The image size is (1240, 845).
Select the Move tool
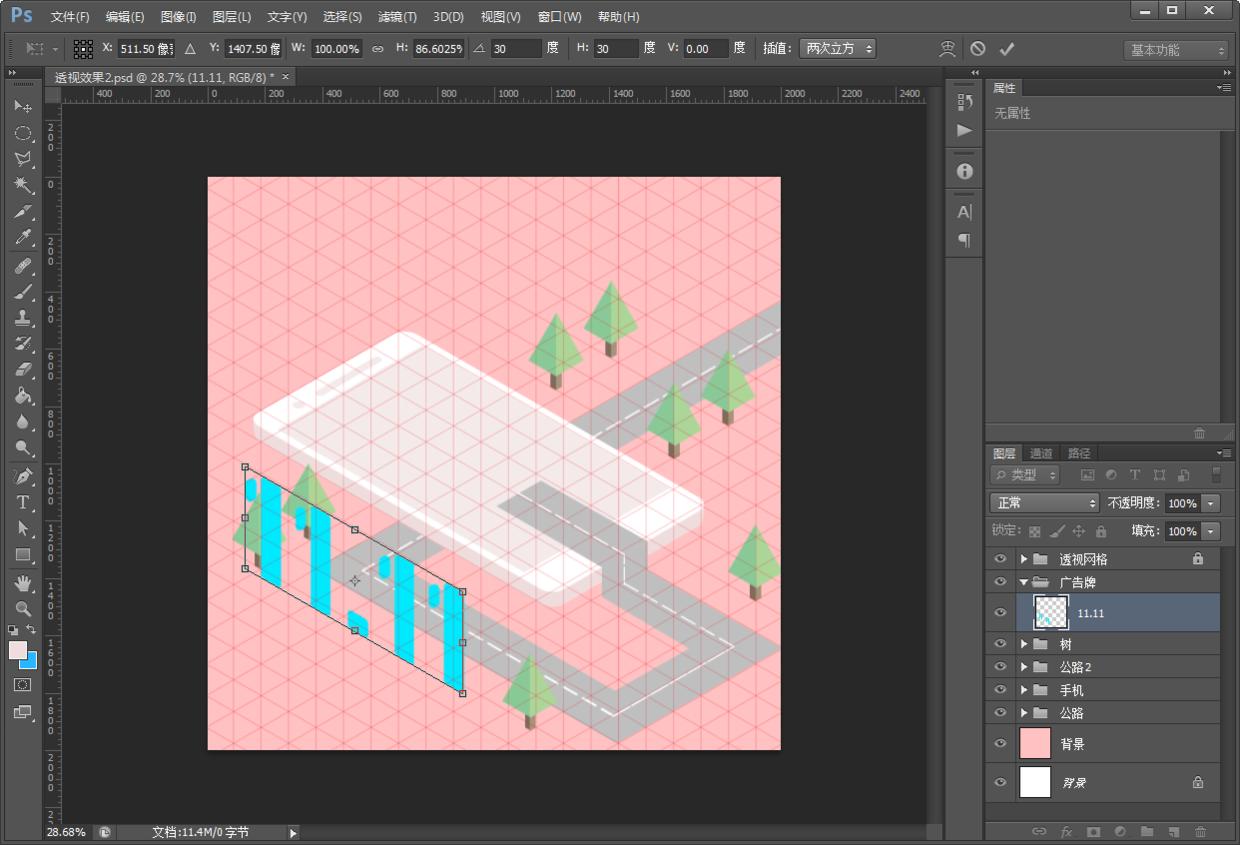(x=22, y=106)
